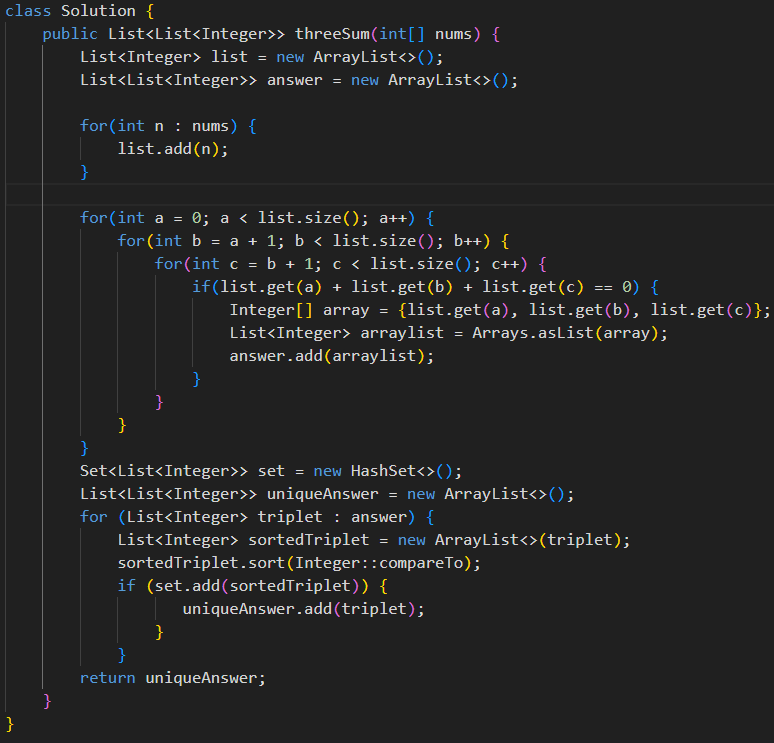
Task: Click the method name 'threeSum'
Action: coord(332,34)
